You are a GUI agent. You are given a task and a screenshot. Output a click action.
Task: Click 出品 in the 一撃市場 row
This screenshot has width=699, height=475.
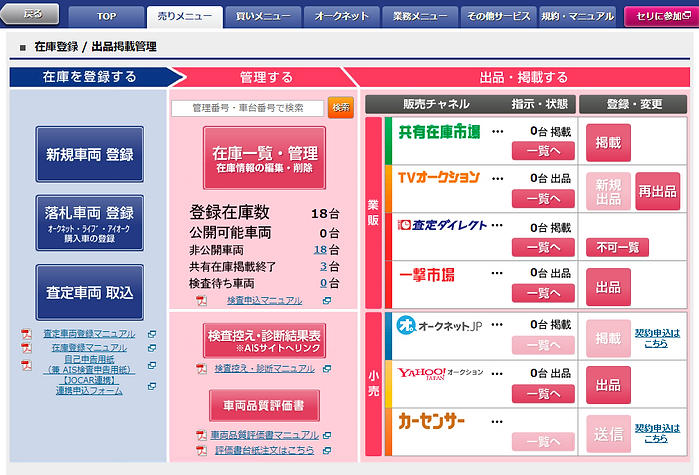(x=608, y=287)
